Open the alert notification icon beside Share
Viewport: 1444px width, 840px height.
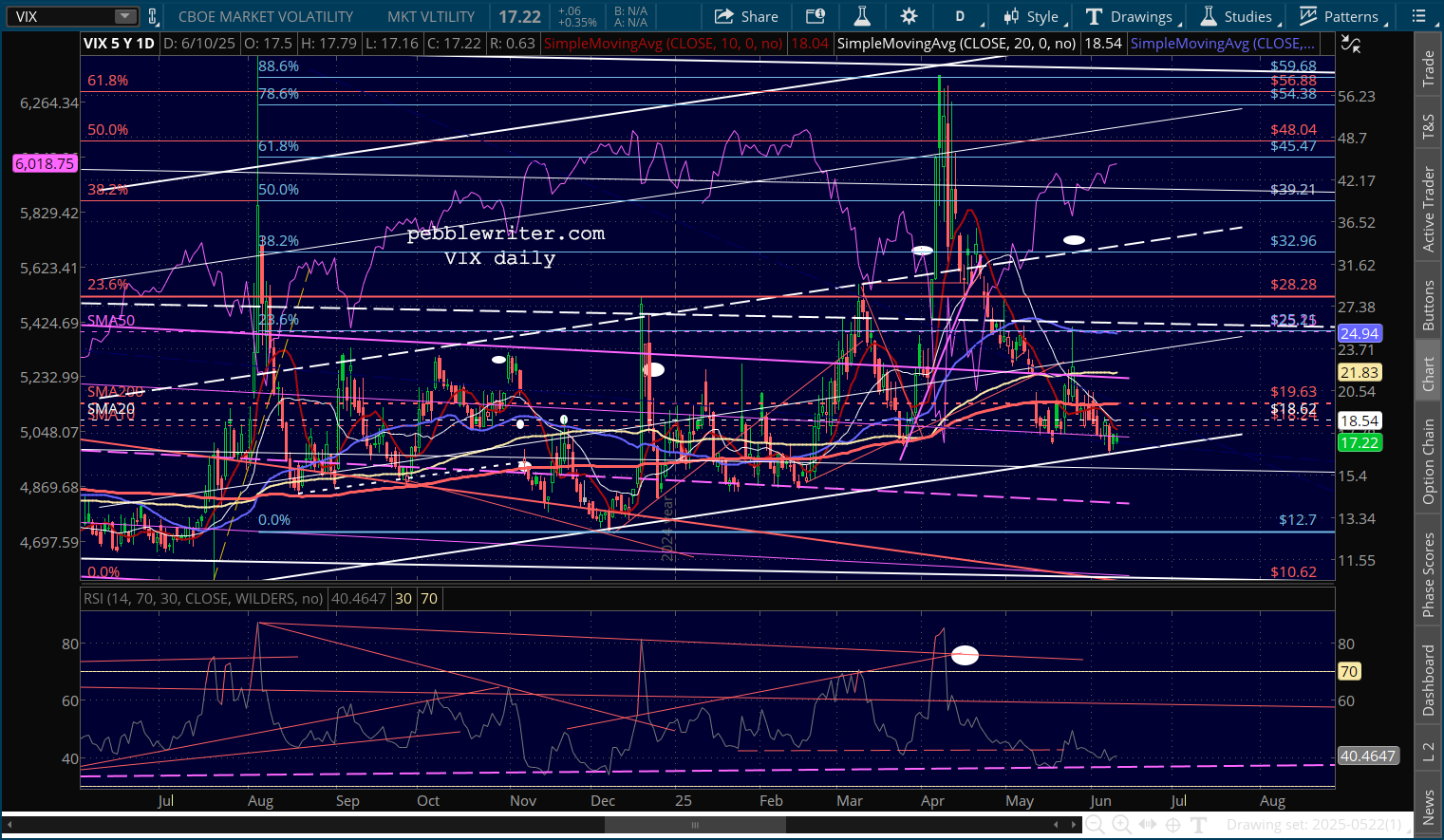815,16
